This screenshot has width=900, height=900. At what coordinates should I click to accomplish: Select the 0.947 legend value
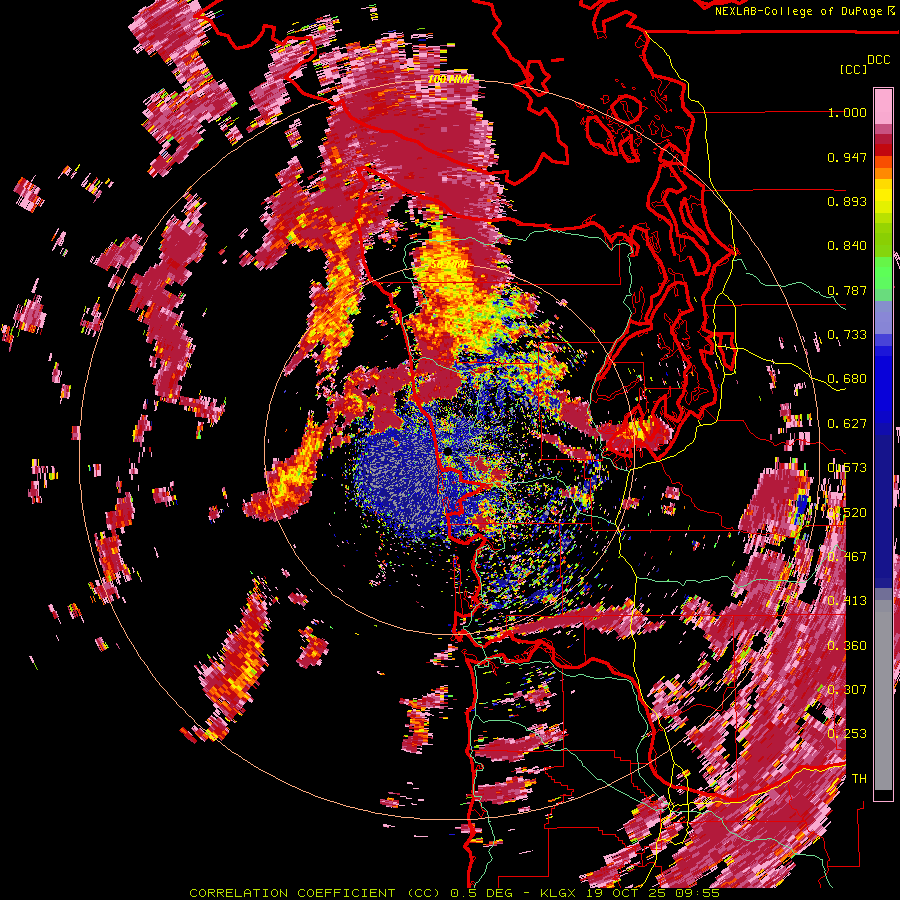(847, 157)
